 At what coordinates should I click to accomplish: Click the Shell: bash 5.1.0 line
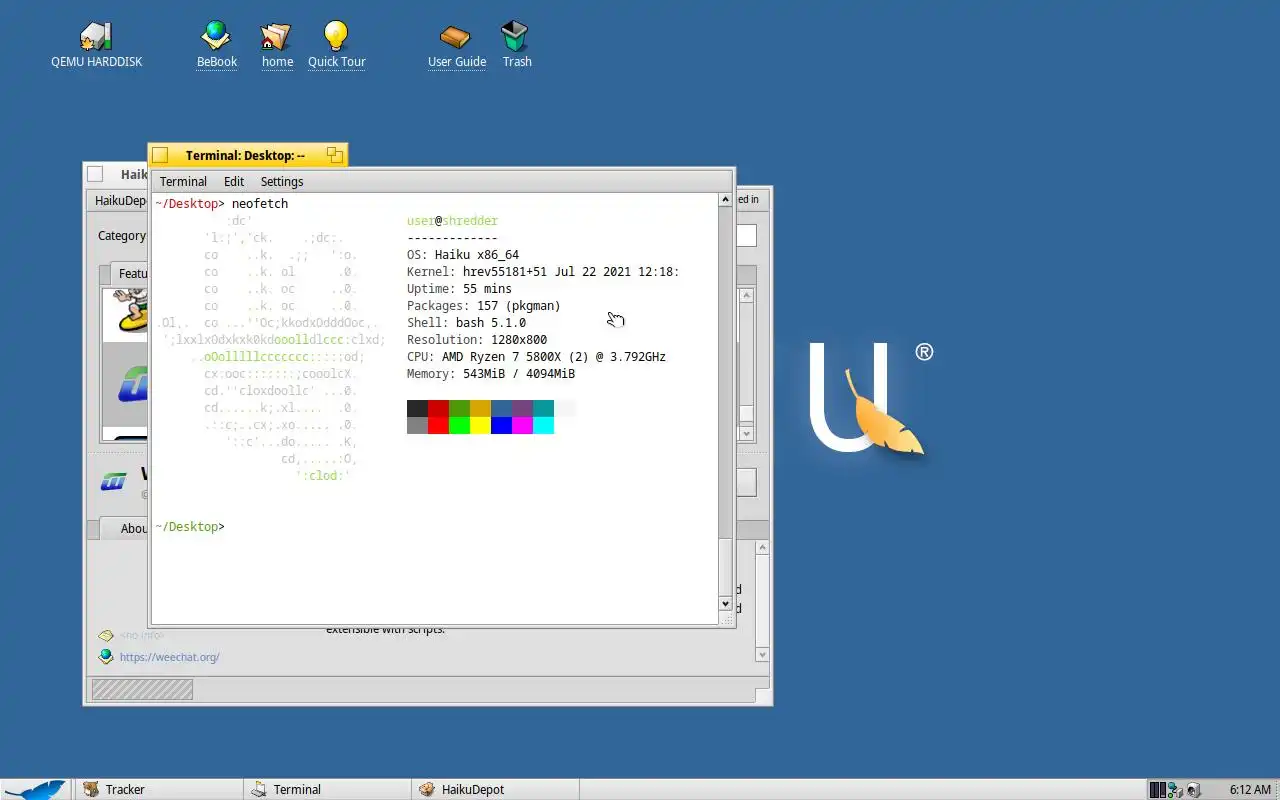click(x=466, y=323)
